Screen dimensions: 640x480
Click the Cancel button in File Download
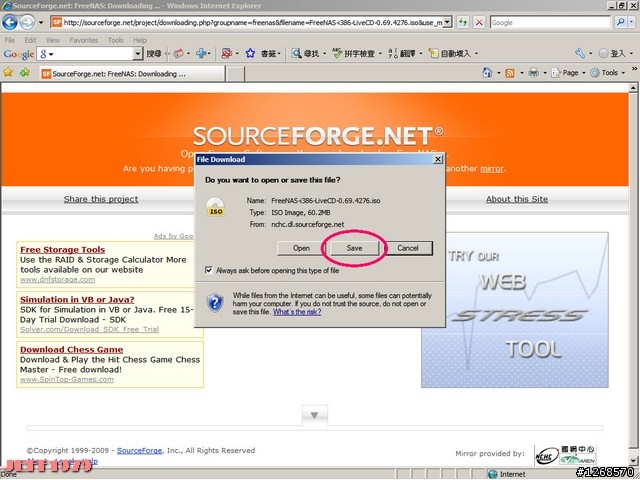408,248
